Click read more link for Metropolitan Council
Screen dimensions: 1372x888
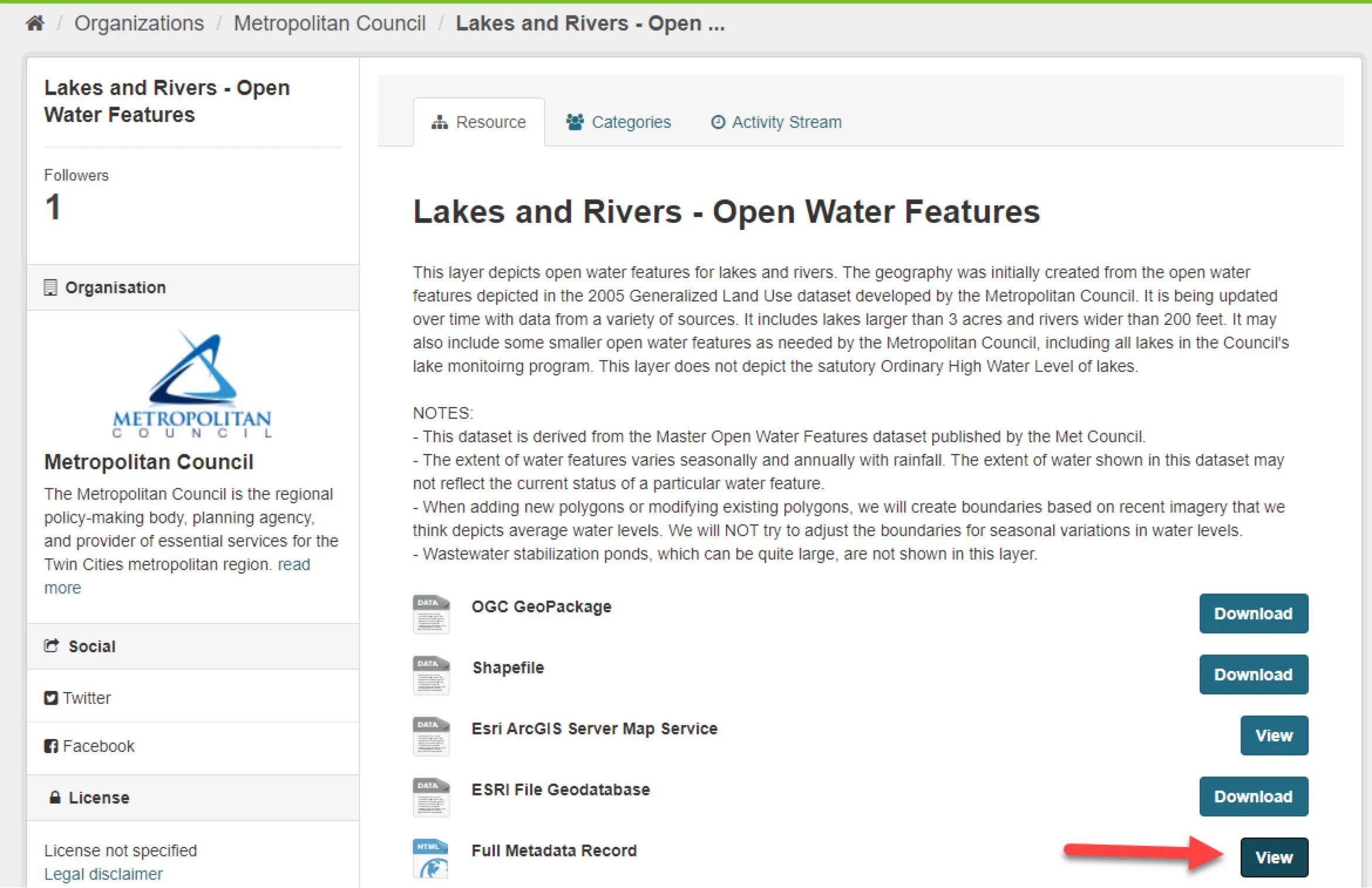293,564
